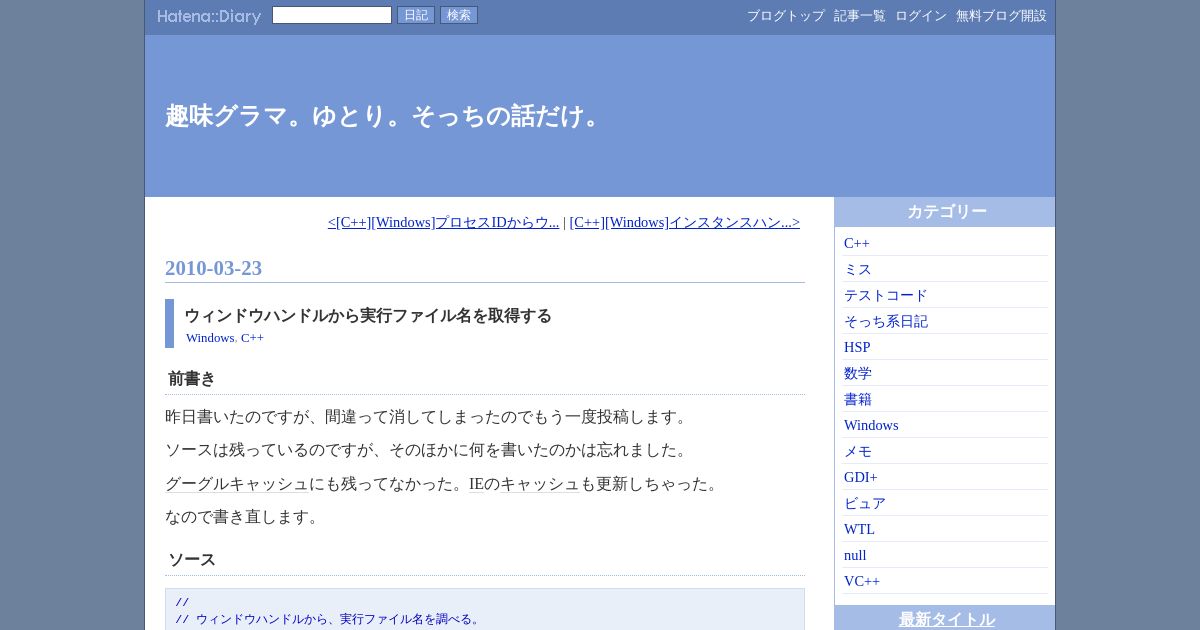1200x630 pixels.
Task: Focus the header search input box
Action: pos(332,15)
